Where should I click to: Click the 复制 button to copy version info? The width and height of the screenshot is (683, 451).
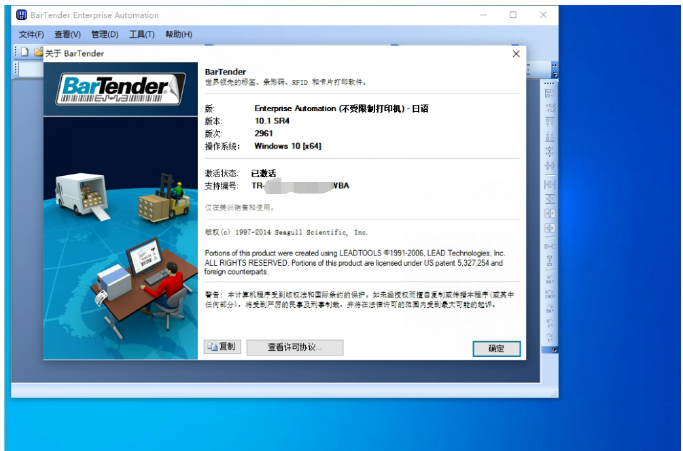[x=222, y=347]
